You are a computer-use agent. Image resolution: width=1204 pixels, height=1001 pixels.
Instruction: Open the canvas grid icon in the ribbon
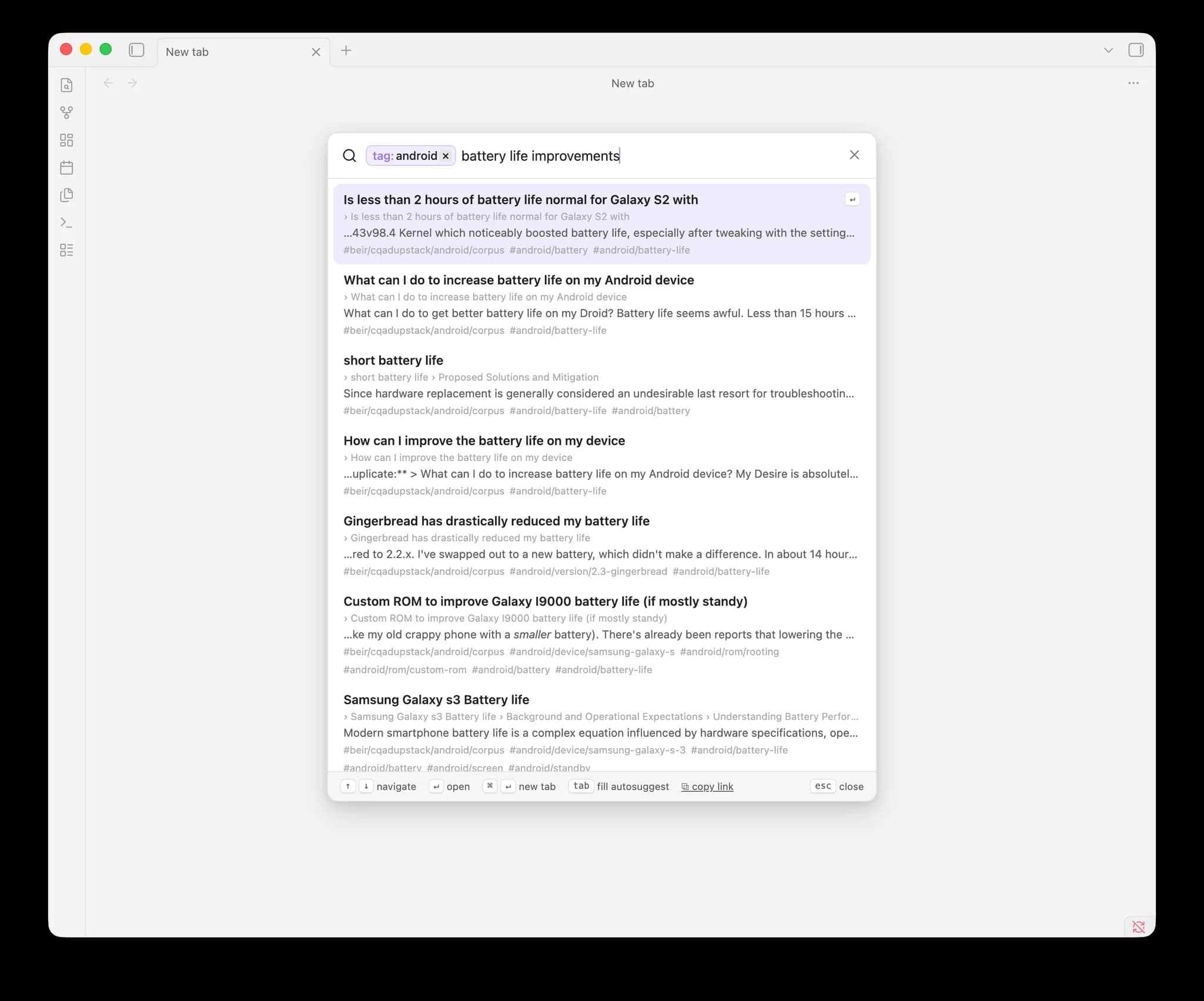[x=67, y=140]
